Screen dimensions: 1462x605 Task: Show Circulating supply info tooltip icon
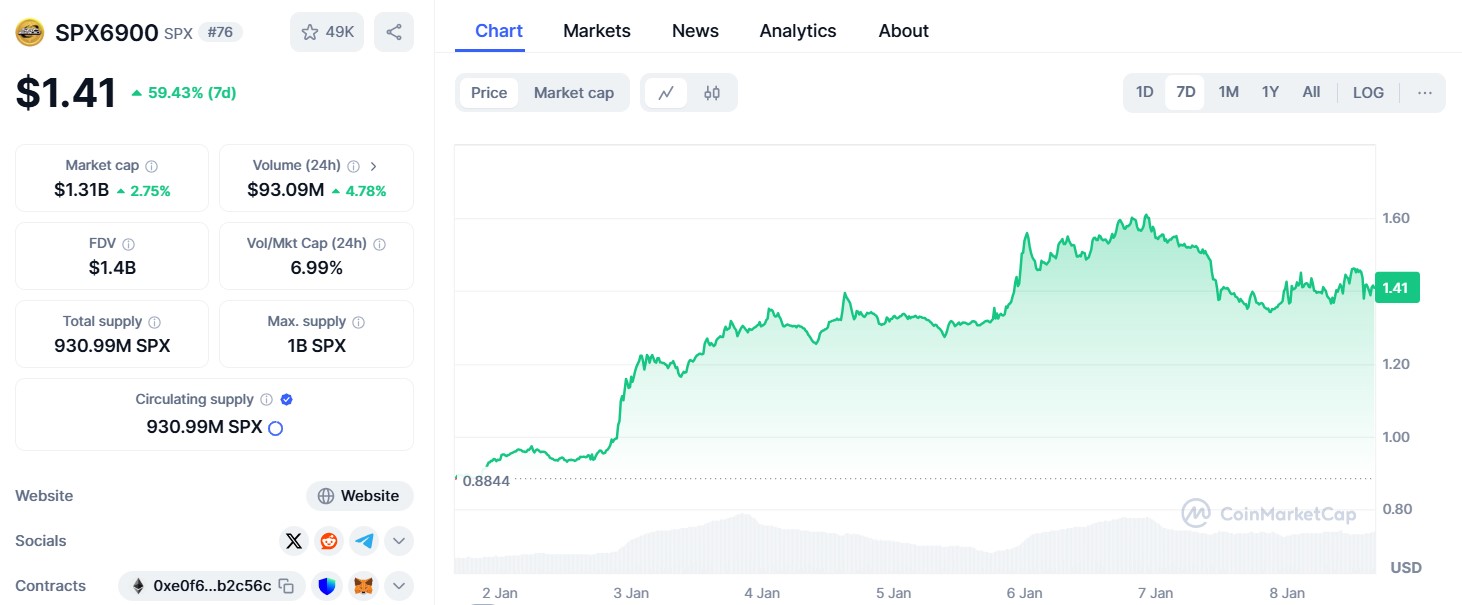(266, 400)
